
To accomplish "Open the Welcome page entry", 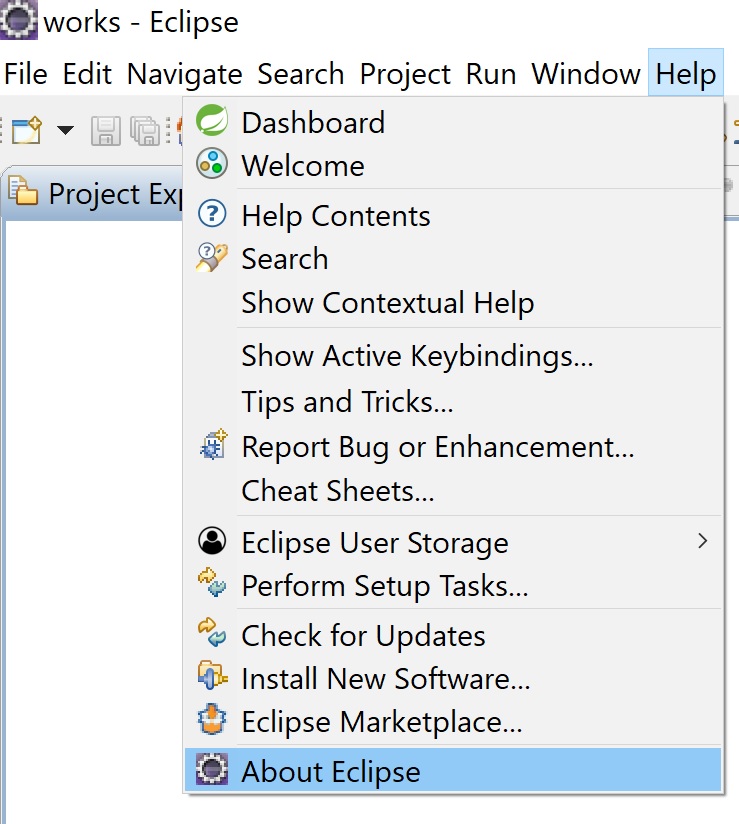I will tap(453, 166).
